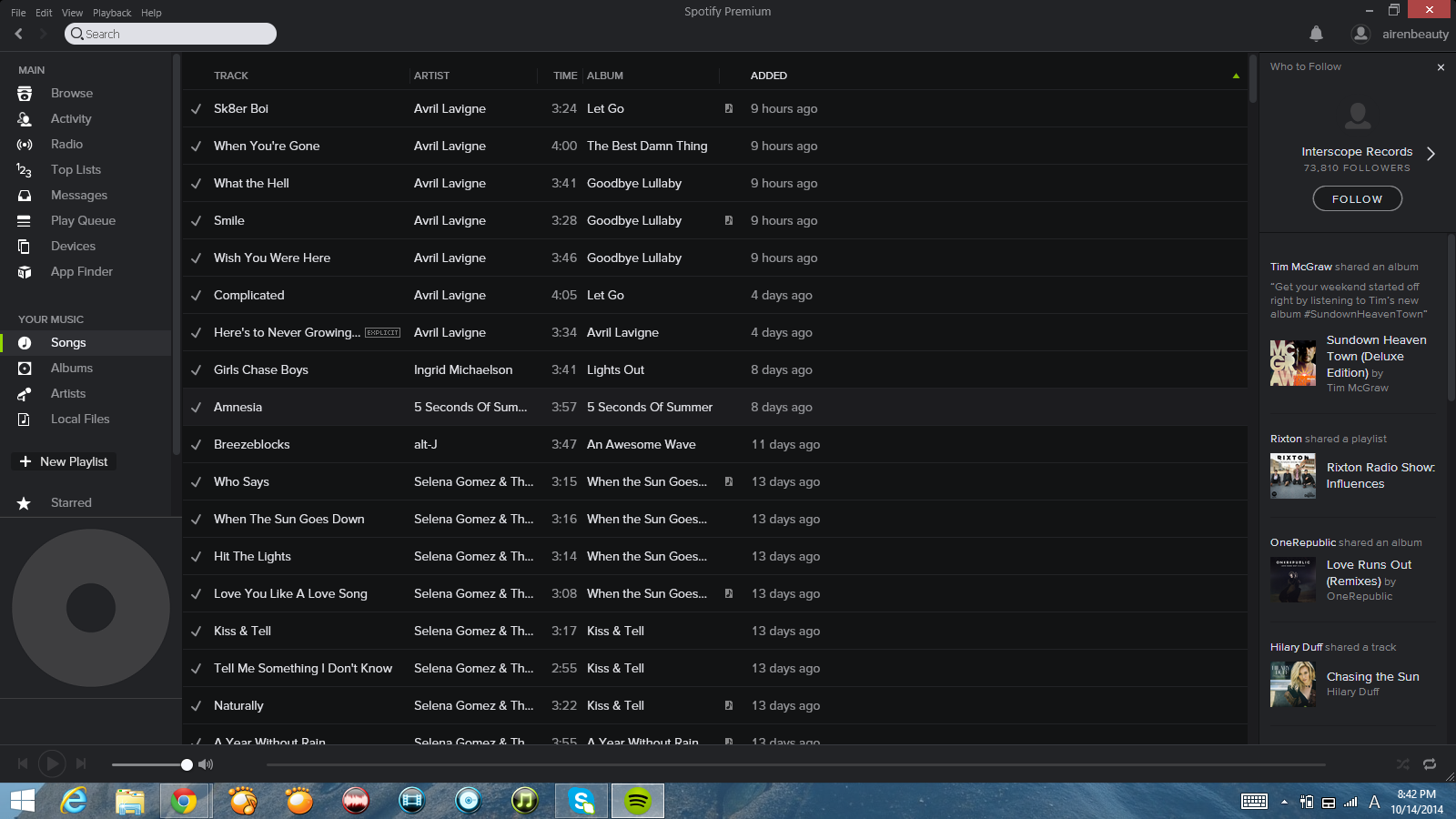Open the Devices icon in sidebar
Viewport: 1456px width, 819px height.
click(x=25, y=247)
